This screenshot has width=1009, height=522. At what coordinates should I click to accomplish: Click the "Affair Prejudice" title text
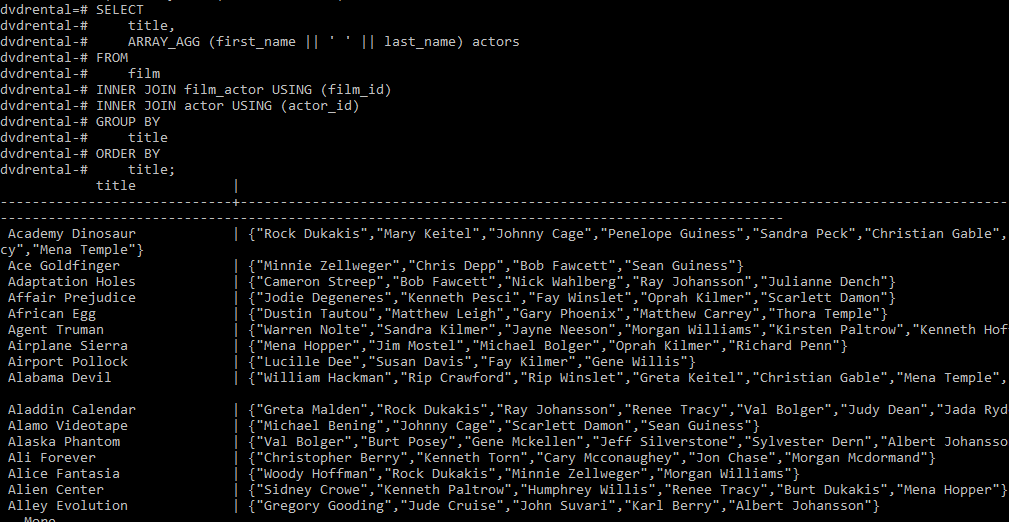click(x=71, y=298)
